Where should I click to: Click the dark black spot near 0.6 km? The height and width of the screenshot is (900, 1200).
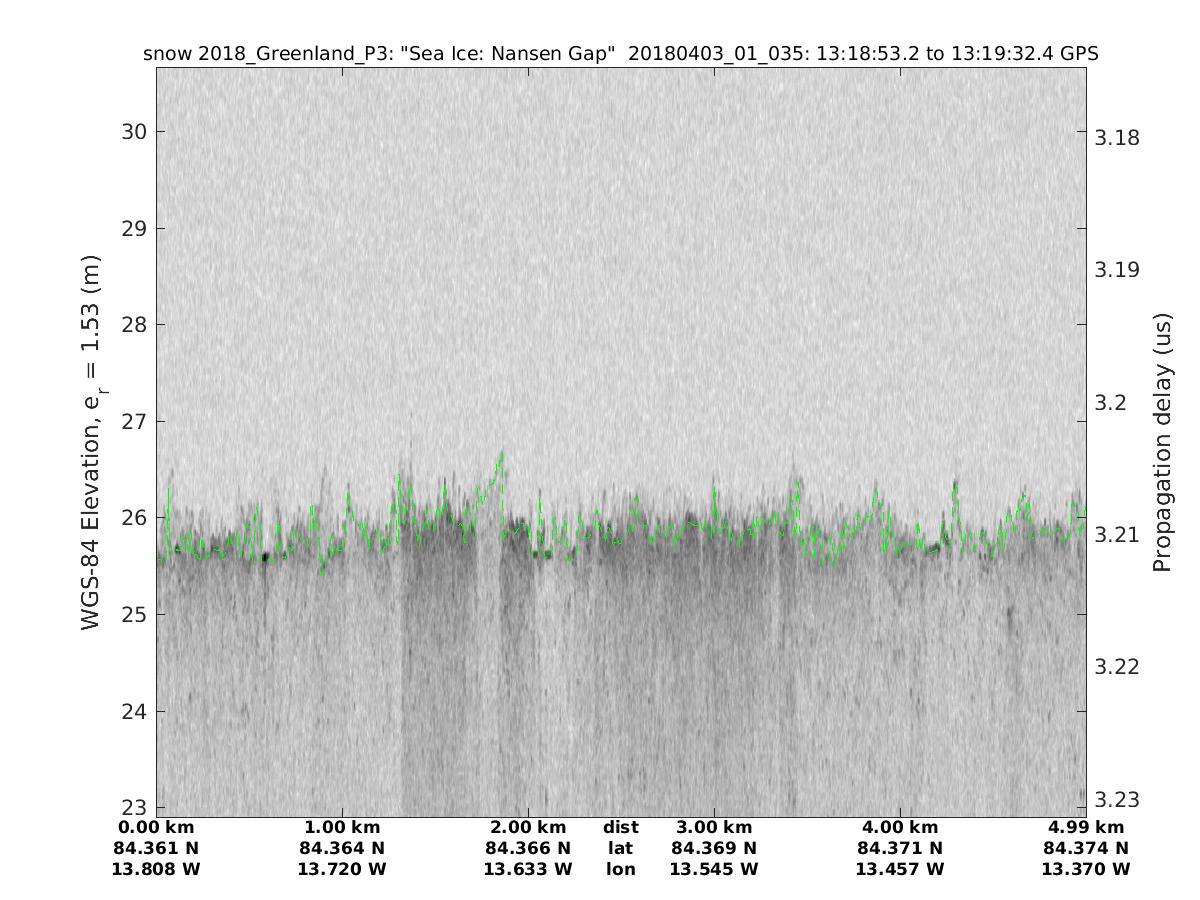point(265,557)
